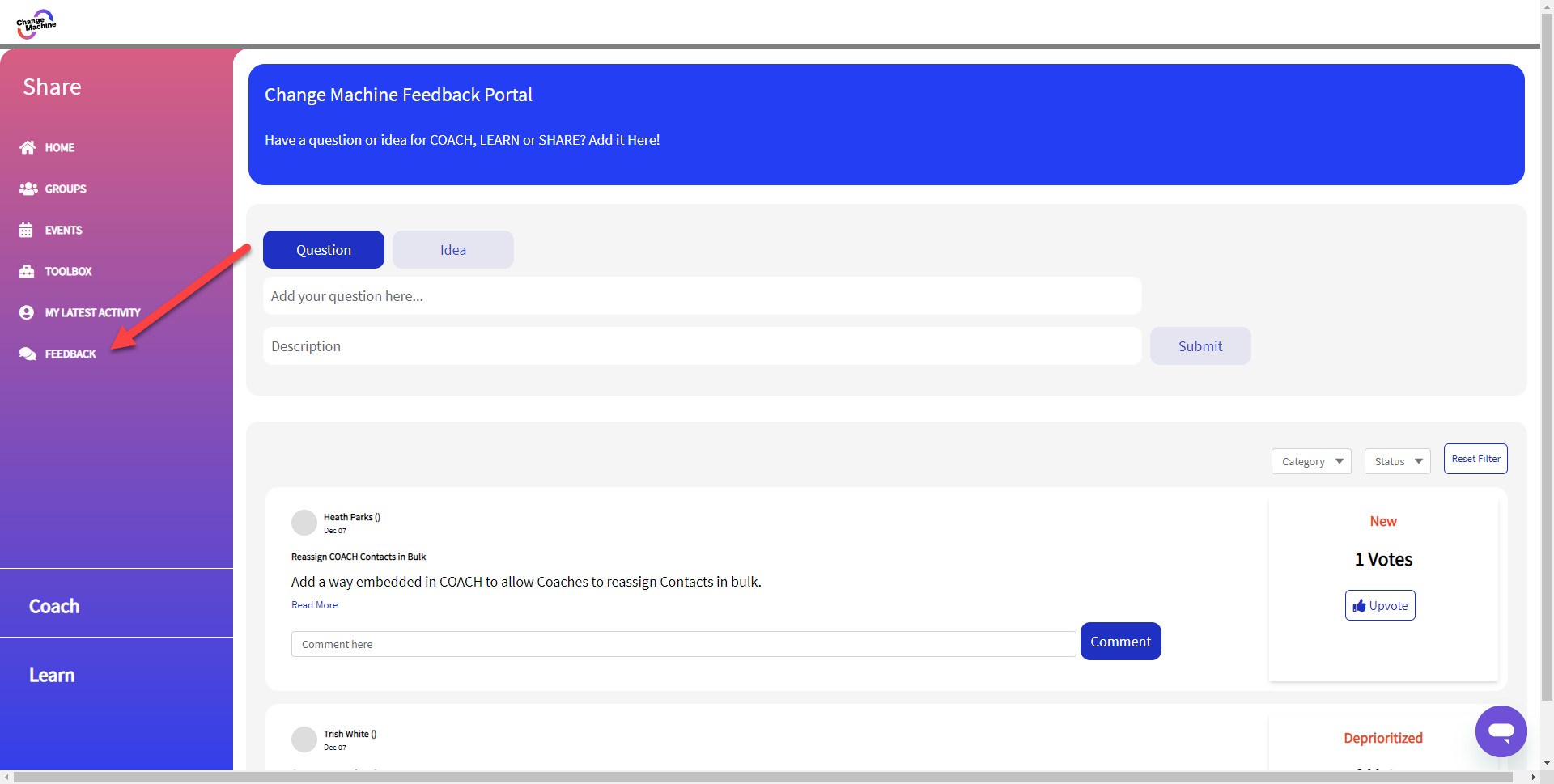Click Reset Filter button

pos(1475,459)
